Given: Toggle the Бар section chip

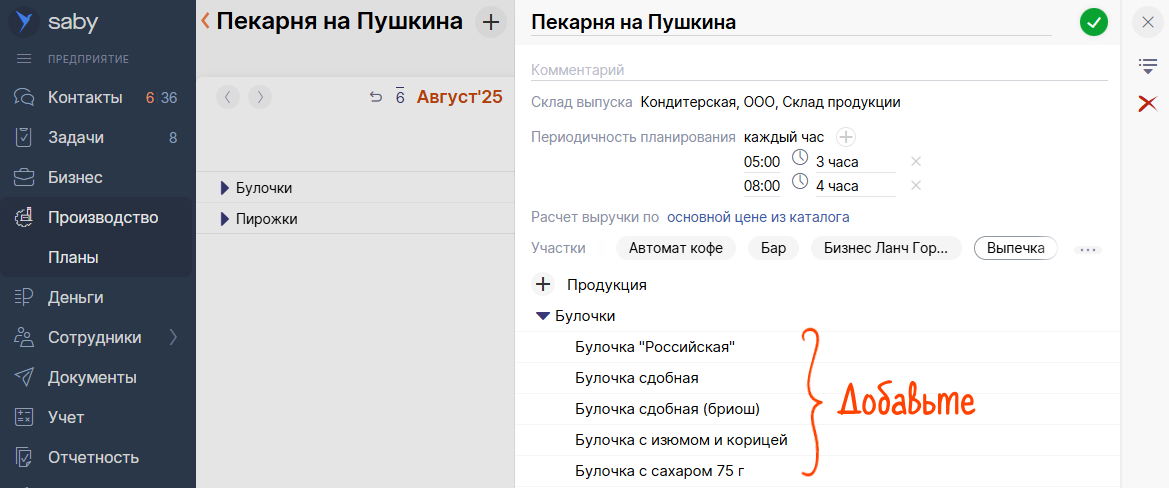Looking at the screenshot, I should click(773, 248).
